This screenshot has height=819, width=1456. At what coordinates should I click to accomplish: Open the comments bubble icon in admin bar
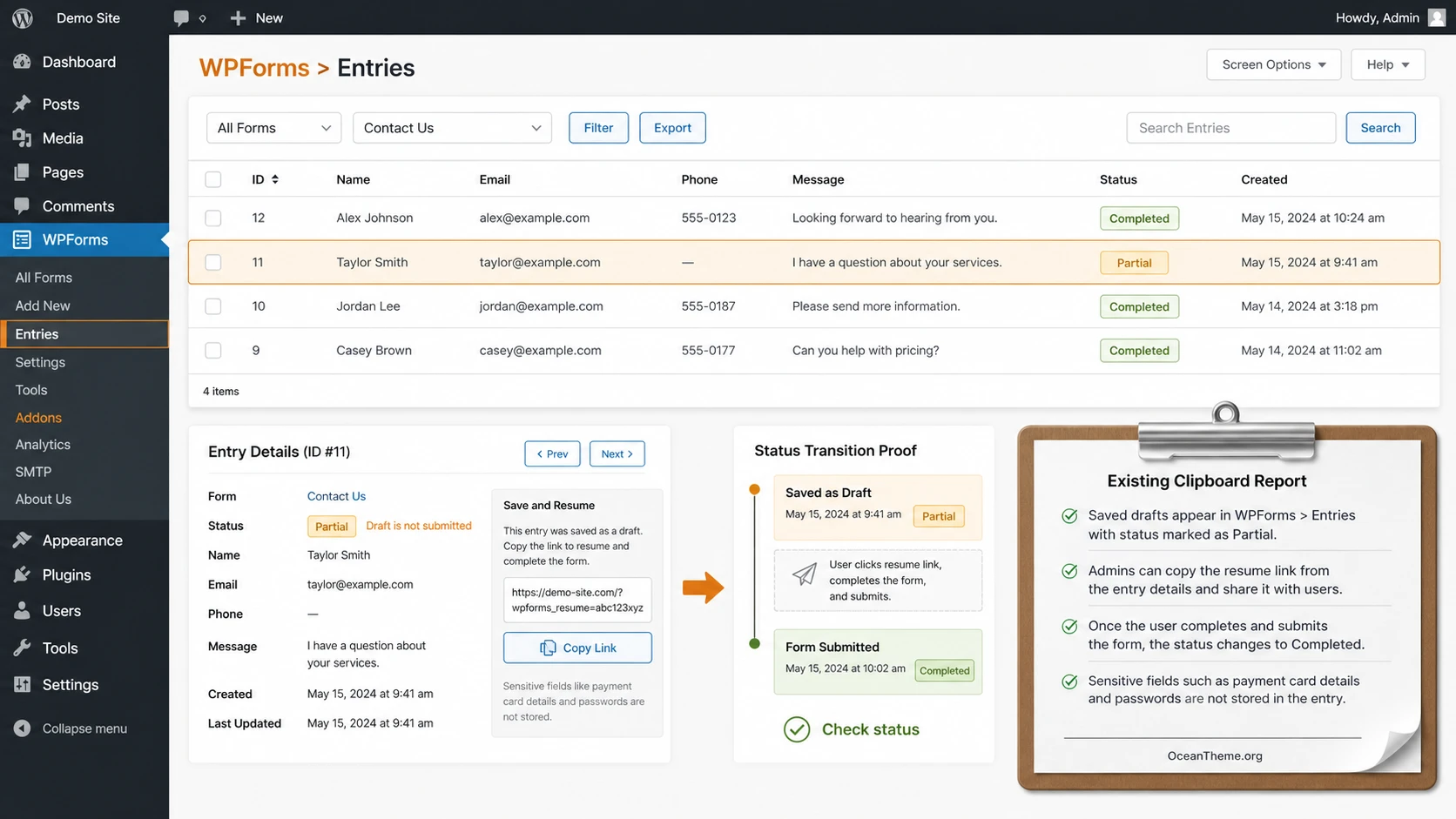tap(181, 17)
